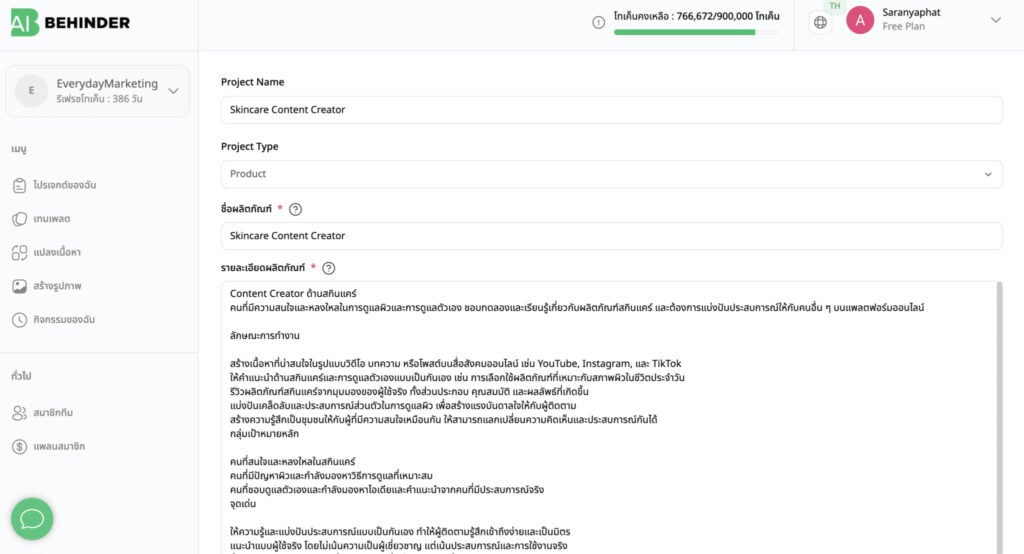
Task: Open the token info icon
Action: pyautogui.click(x=598, y=23)
